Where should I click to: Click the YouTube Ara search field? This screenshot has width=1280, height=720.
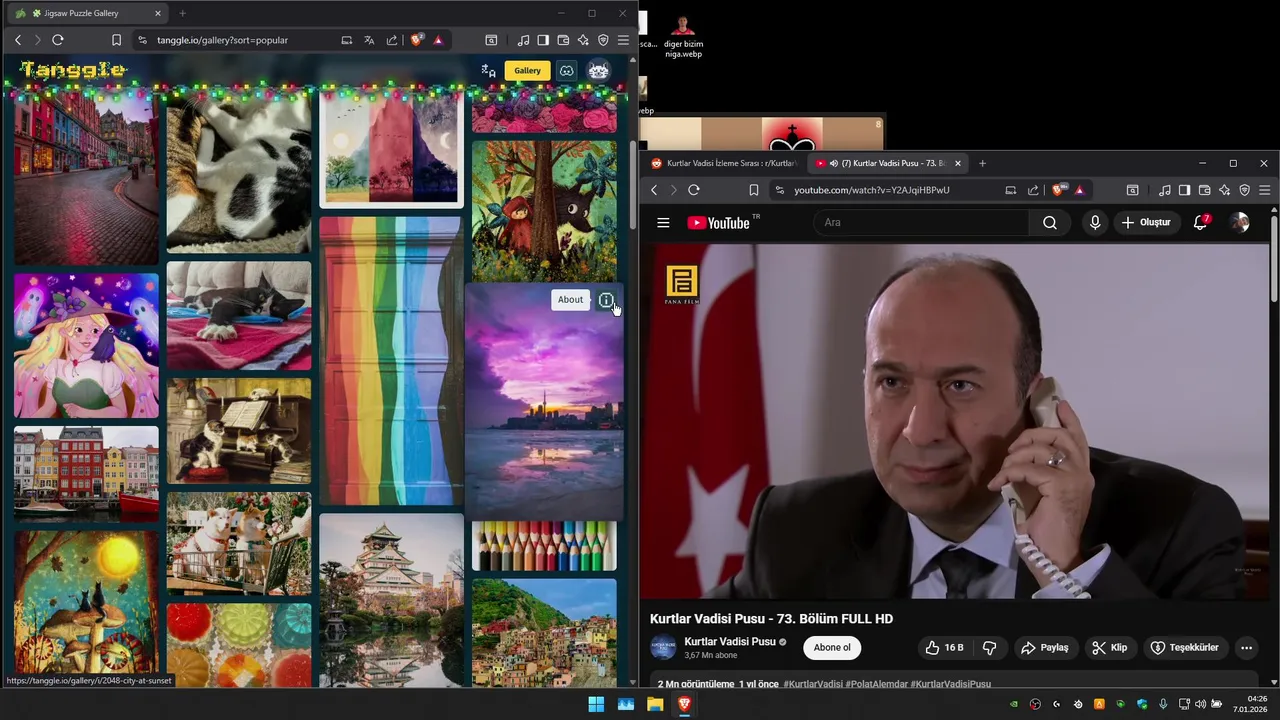pos(920,223)
